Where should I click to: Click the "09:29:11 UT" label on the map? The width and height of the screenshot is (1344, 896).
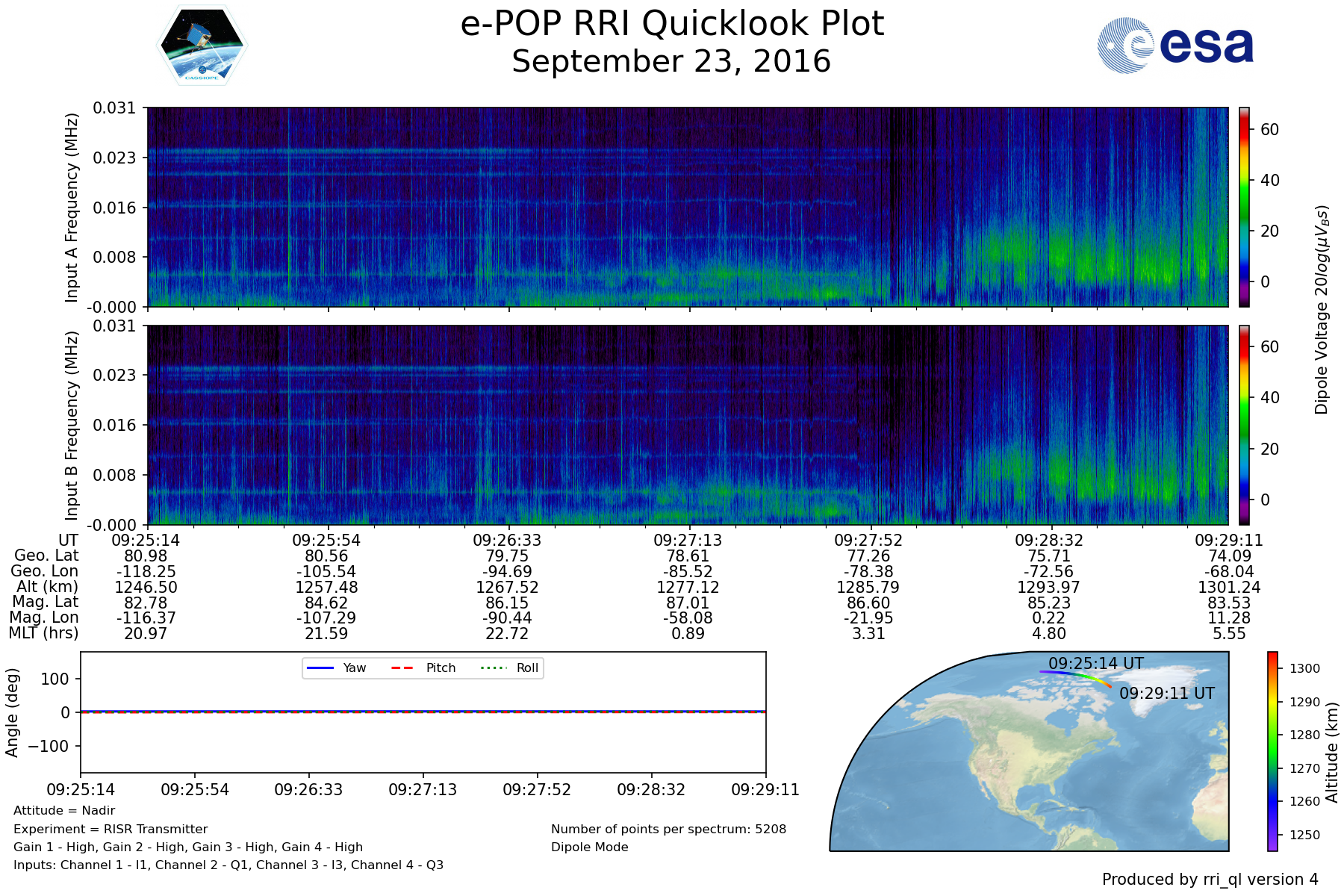click(x=1166, y=694)
